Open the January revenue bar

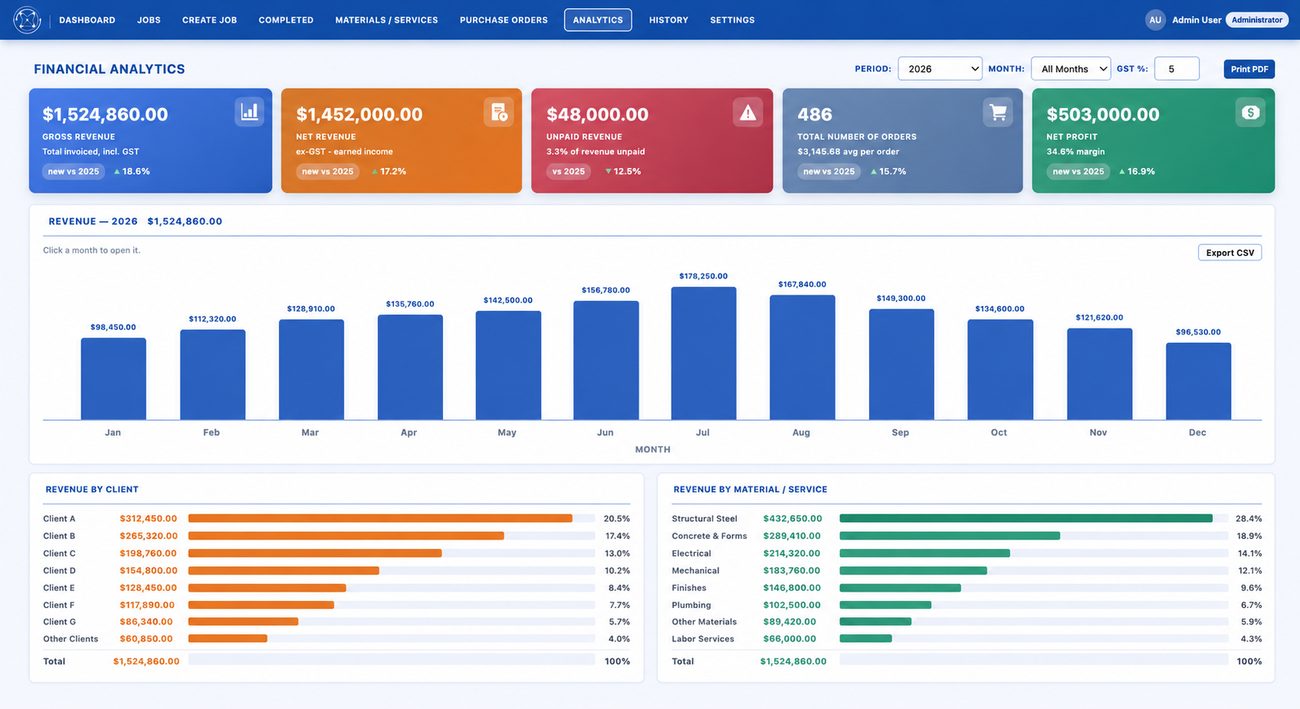113,379
